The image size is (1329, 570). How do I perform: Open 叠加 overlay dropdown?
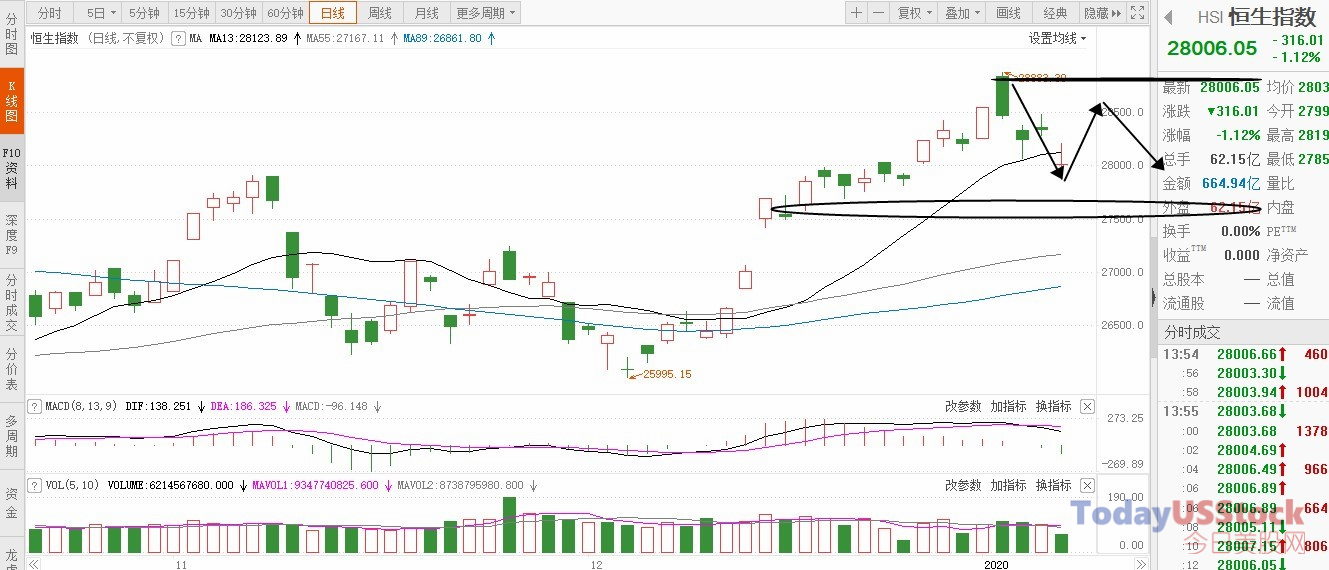962,13
